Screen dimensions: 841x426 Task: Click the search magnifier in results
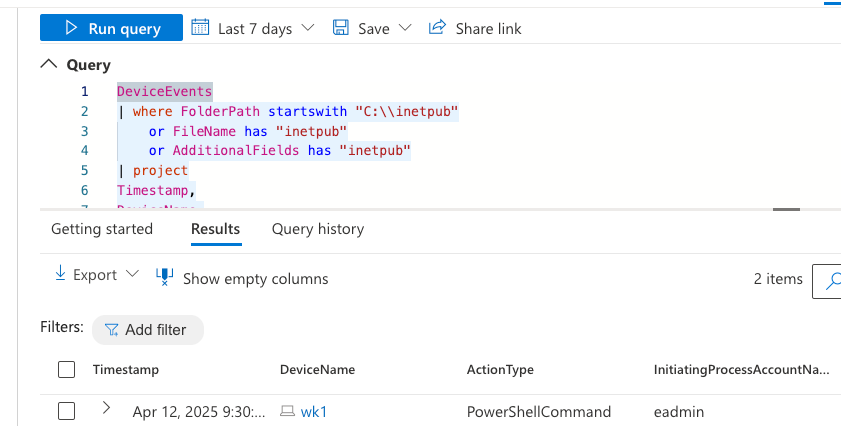(831, 280)
